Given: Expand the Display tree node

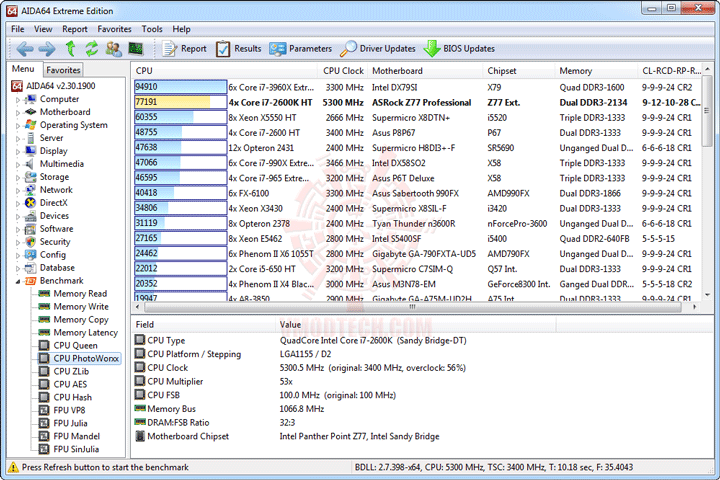Looking at the screenshot, I should click(18, 152).
